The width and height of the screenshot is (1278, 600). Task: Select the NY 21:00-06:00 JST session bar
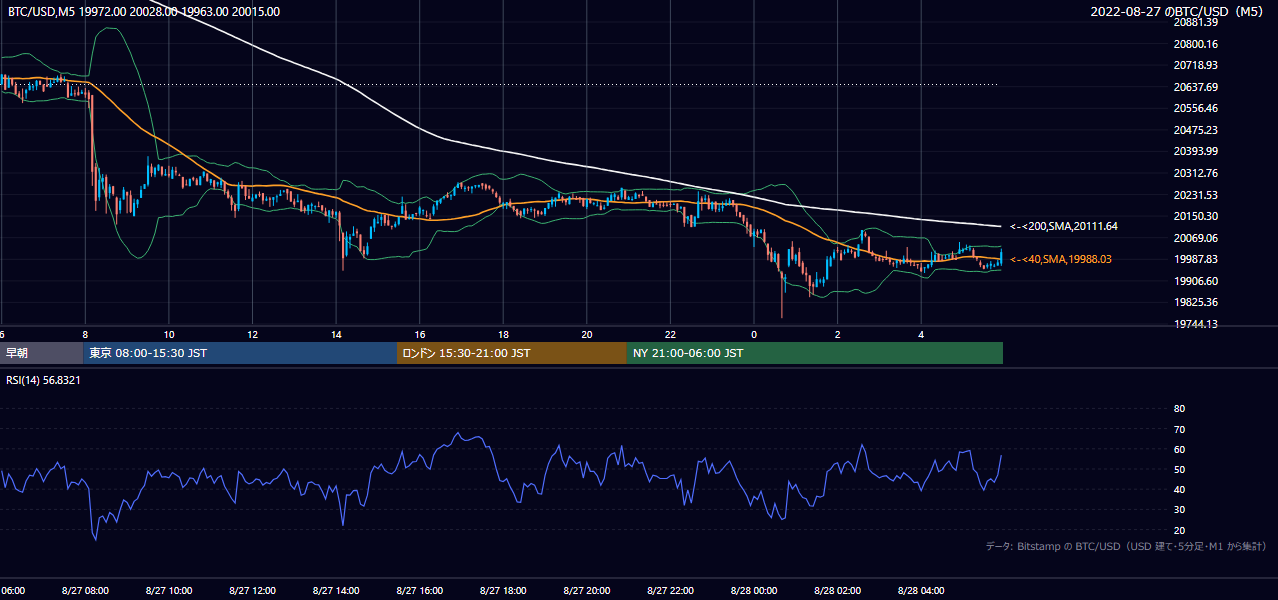pyautogui.click(x=815, y=353)
